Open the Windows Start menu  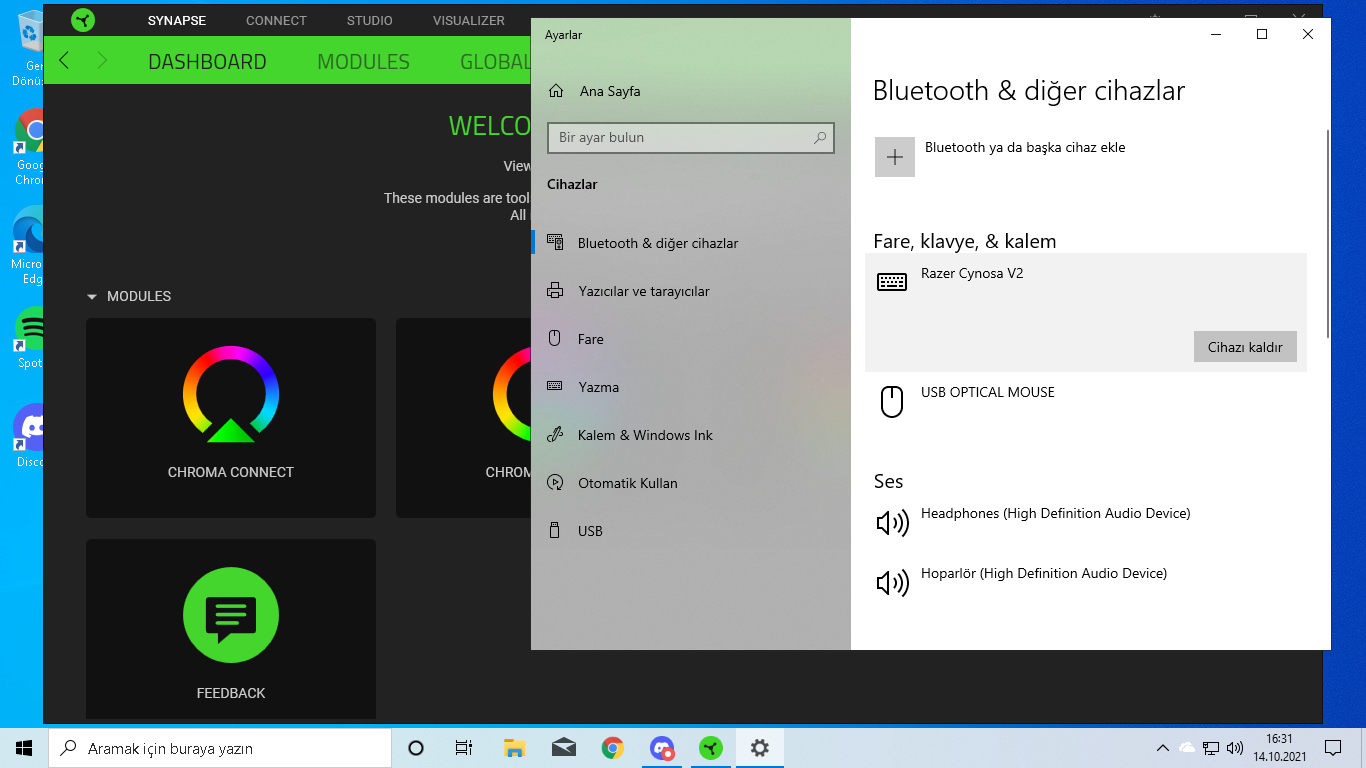point(24,748)
